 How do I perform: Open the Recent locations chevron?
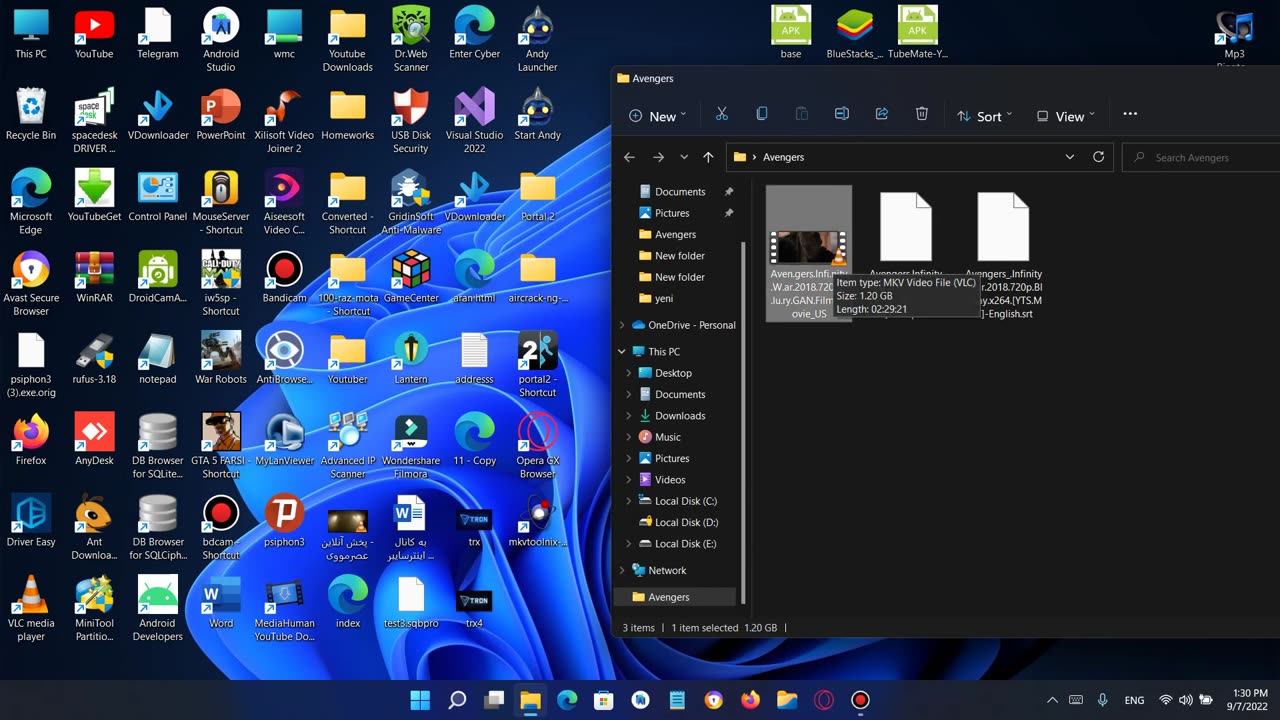tap(684, 157)
